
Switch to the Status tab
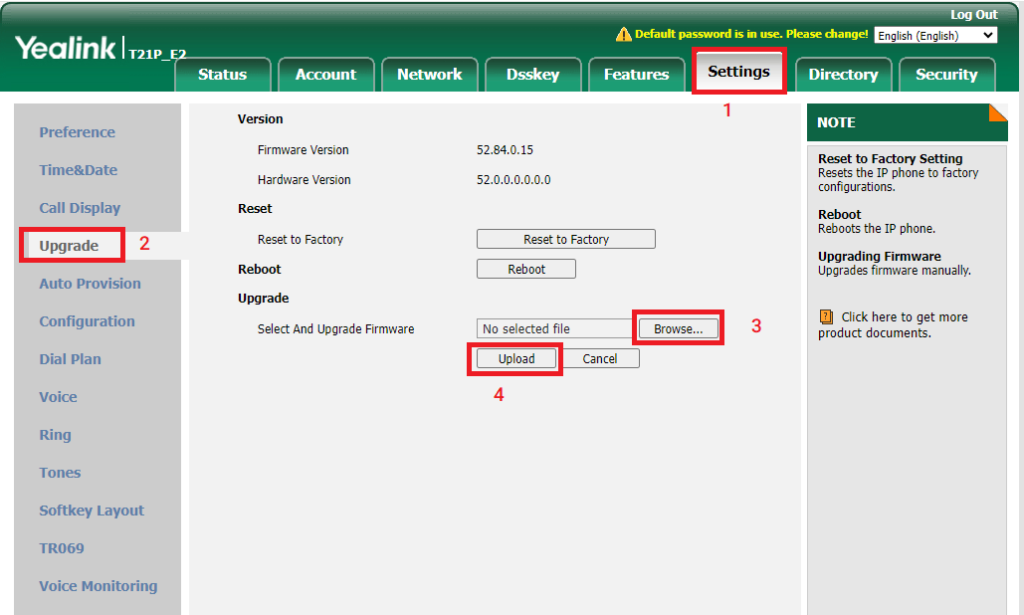tap(221, 75)
